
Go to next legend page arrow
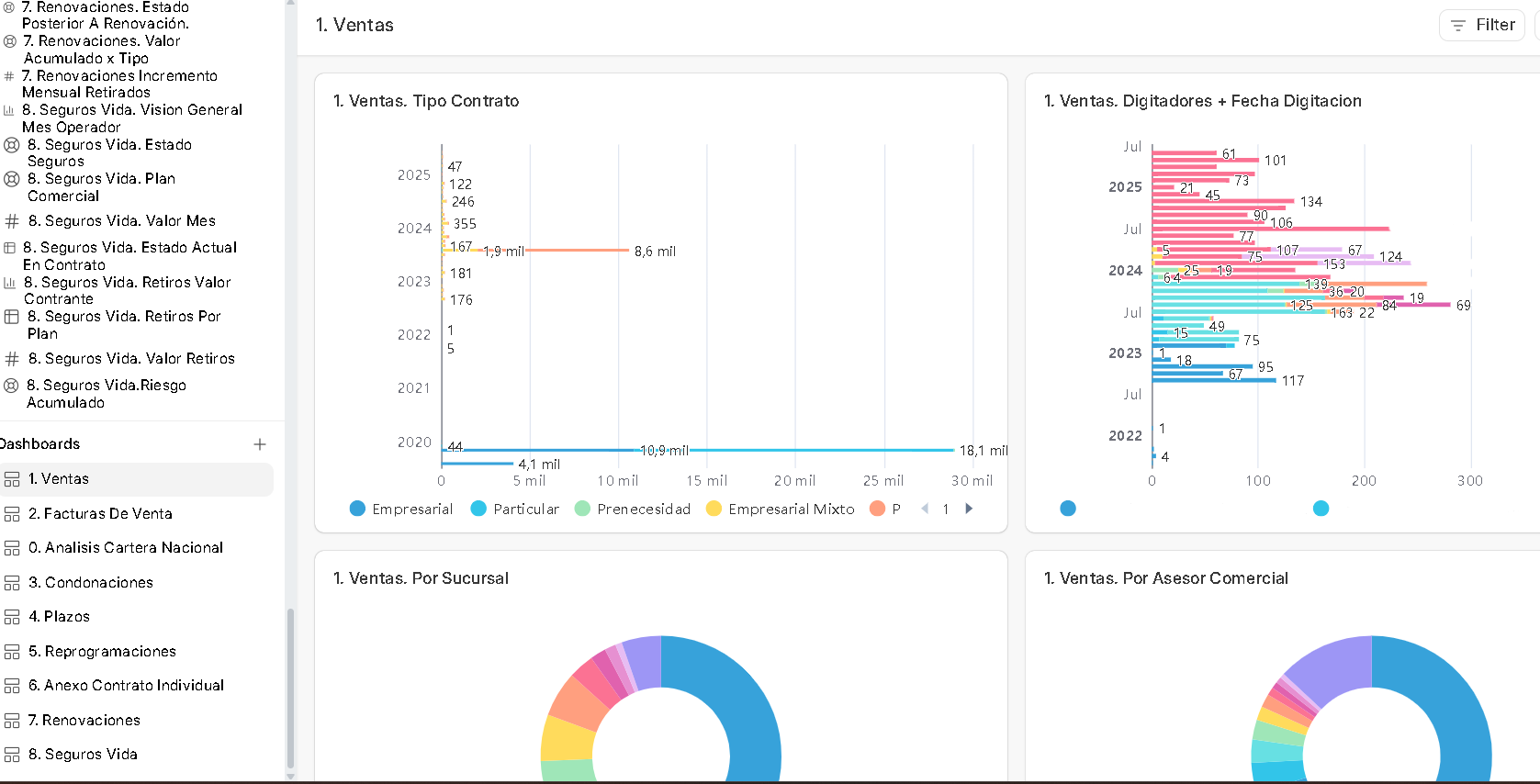tap(968, 509)
